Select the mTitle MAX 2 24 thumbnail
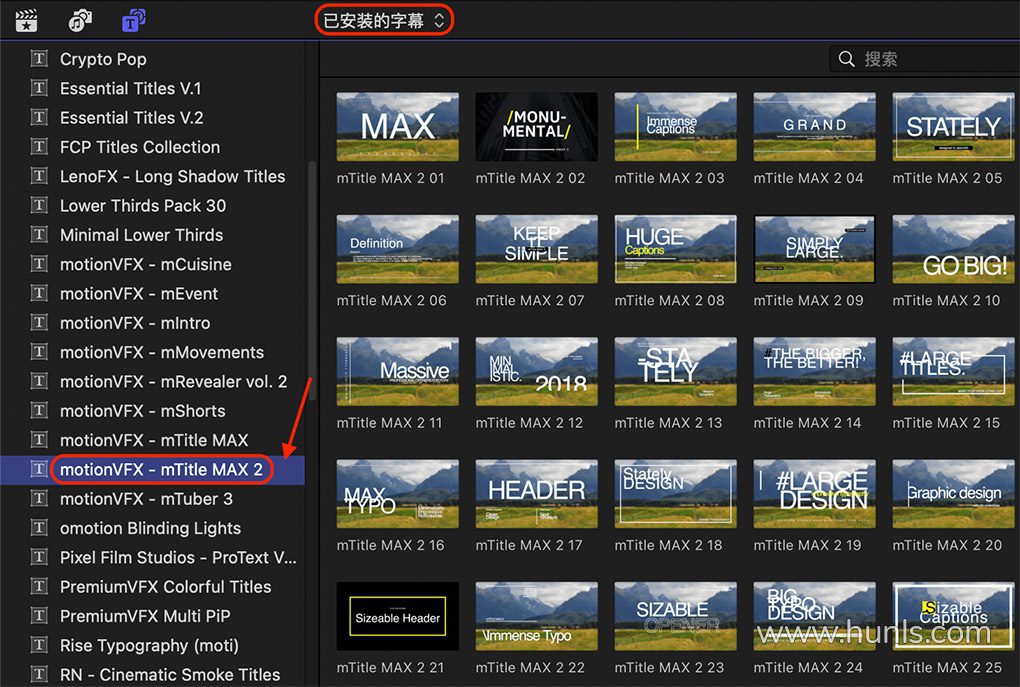The height and width of the screenshot is (687, 1020). pyautogui.click(x=814, y=616)
